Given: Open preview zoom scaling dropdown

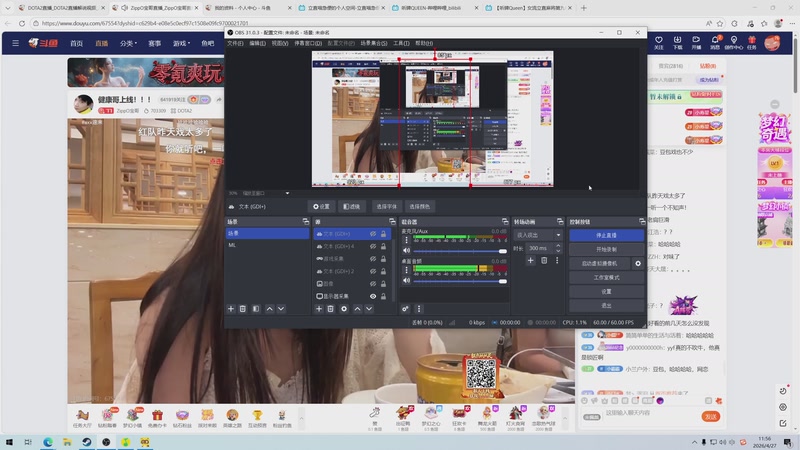Looking at the screenshot, I should pos(287,193).
